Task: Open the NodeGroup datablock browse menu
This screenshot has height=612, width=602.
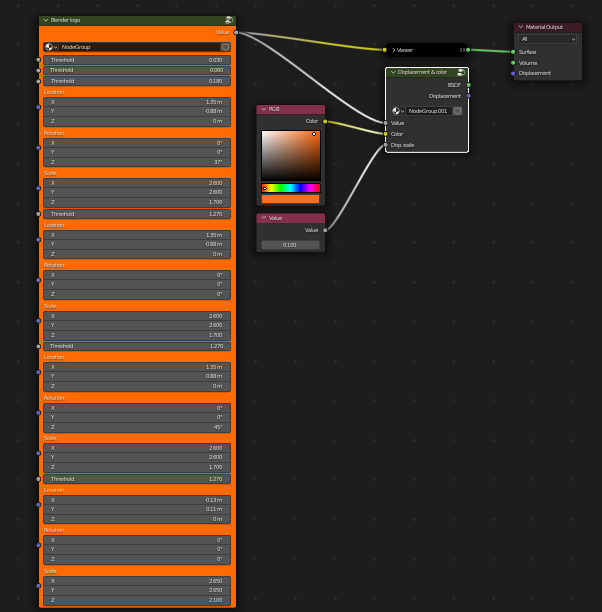Action: [50, 47]
